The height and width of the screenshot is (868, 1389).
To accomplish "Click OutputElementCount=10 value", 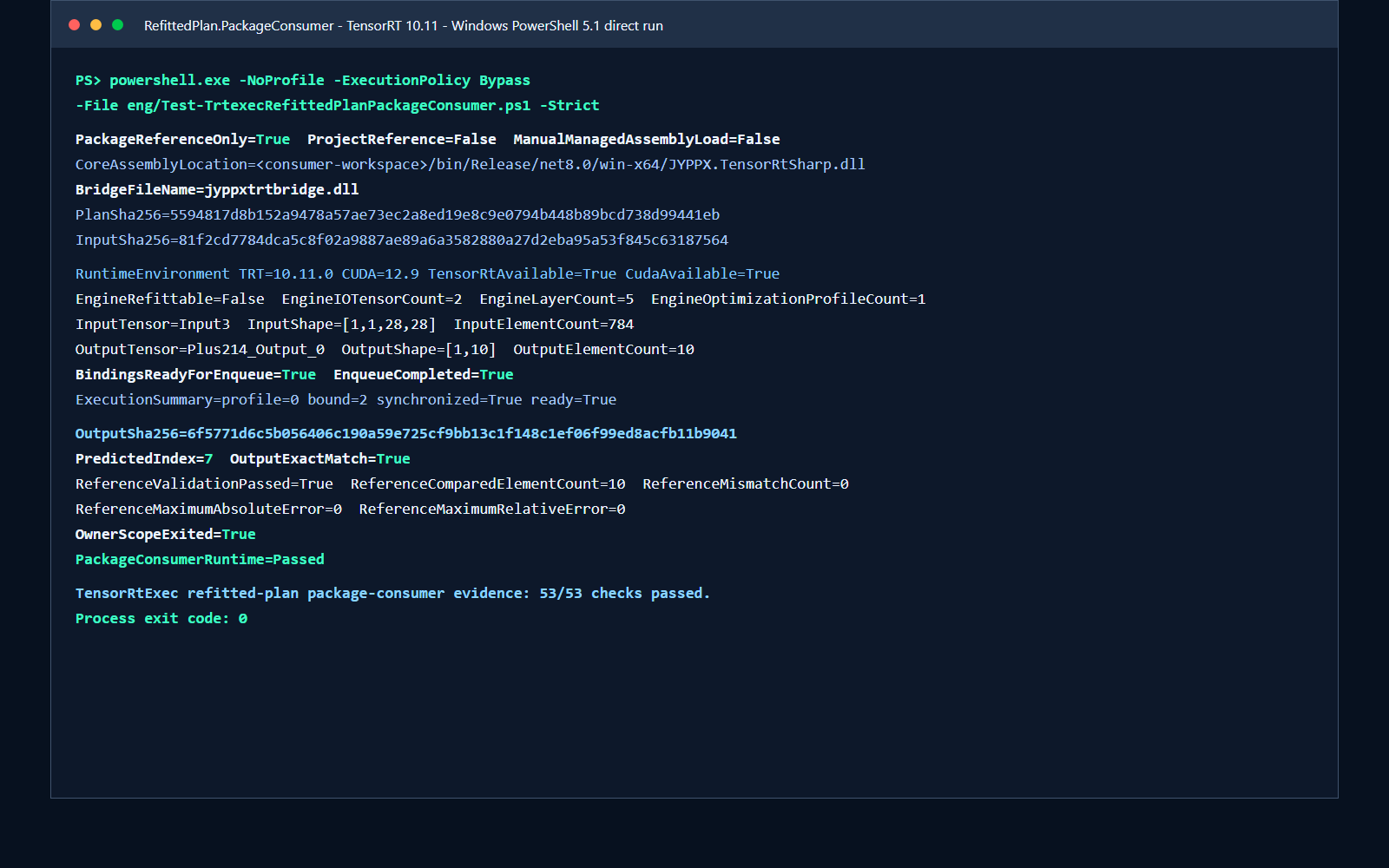I will [603, 350].
